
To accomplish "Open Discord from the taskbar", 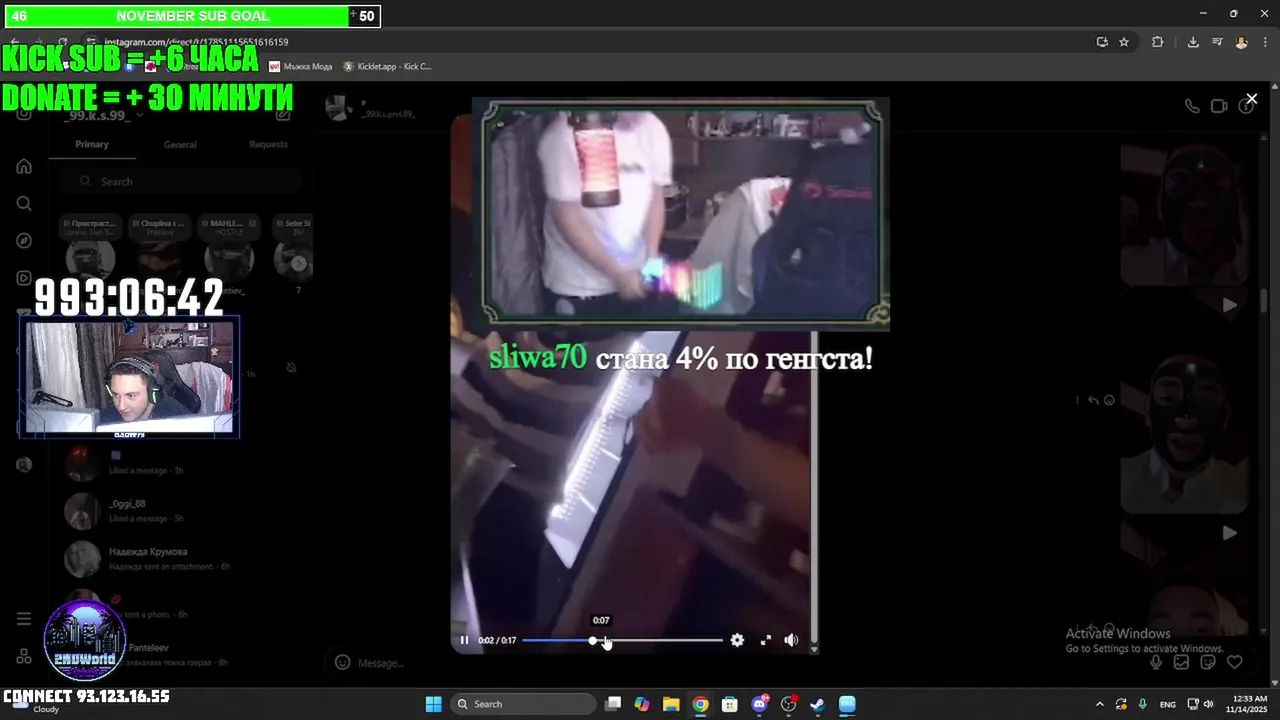I will (759, 704).
